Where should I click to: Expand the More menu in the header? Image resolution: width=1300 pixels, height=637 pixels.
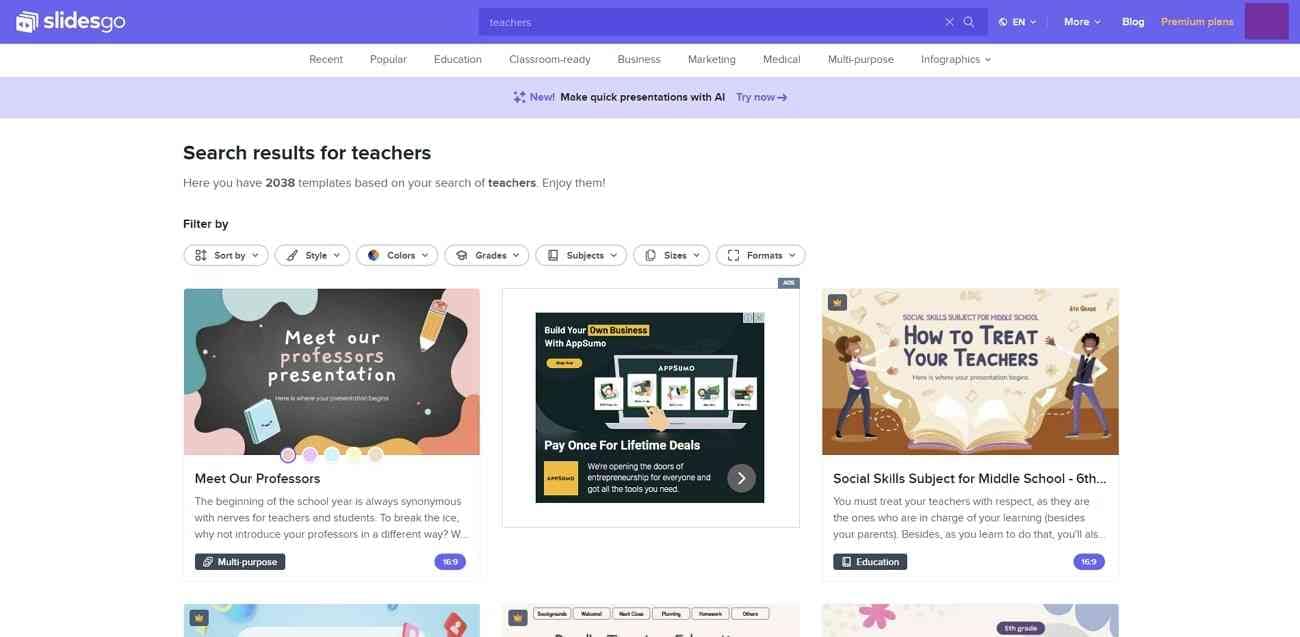click(x=1082, y=22)
